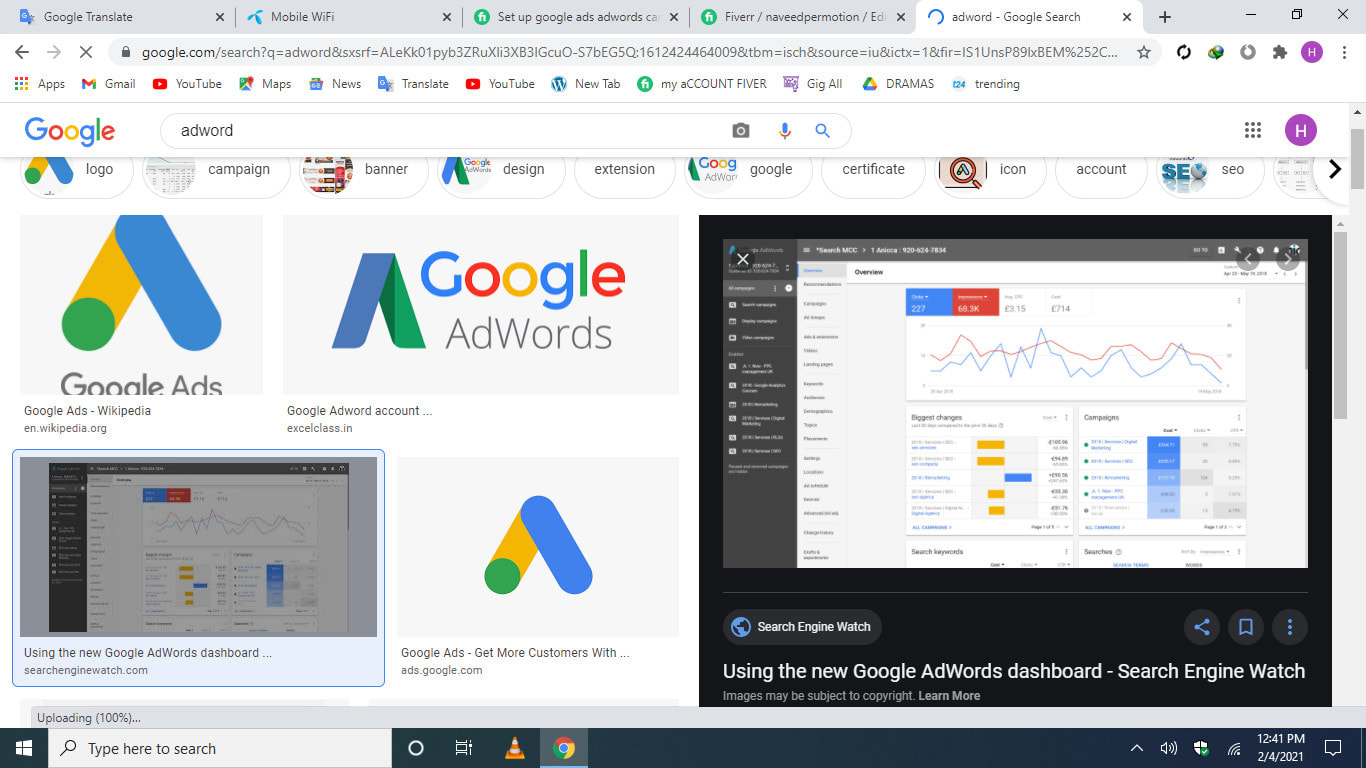Filter images by the design chip
The width and height of the screenshot is (1366, 768).
click(500, 169)
